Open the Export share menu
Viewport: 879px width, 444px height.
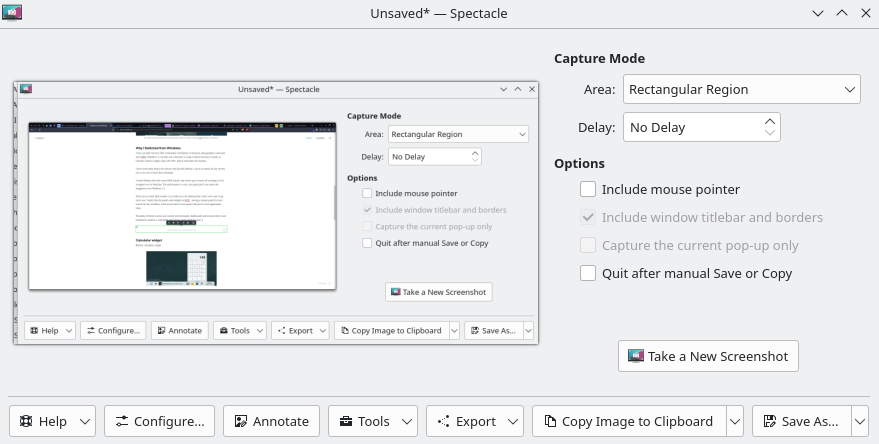(x=475, y=421)
